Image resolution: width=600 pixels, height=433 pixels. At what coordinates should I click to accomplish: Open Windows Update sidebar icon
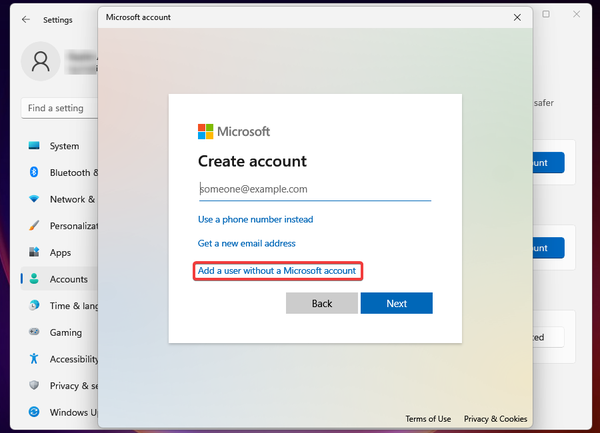[x=35, y=412]
